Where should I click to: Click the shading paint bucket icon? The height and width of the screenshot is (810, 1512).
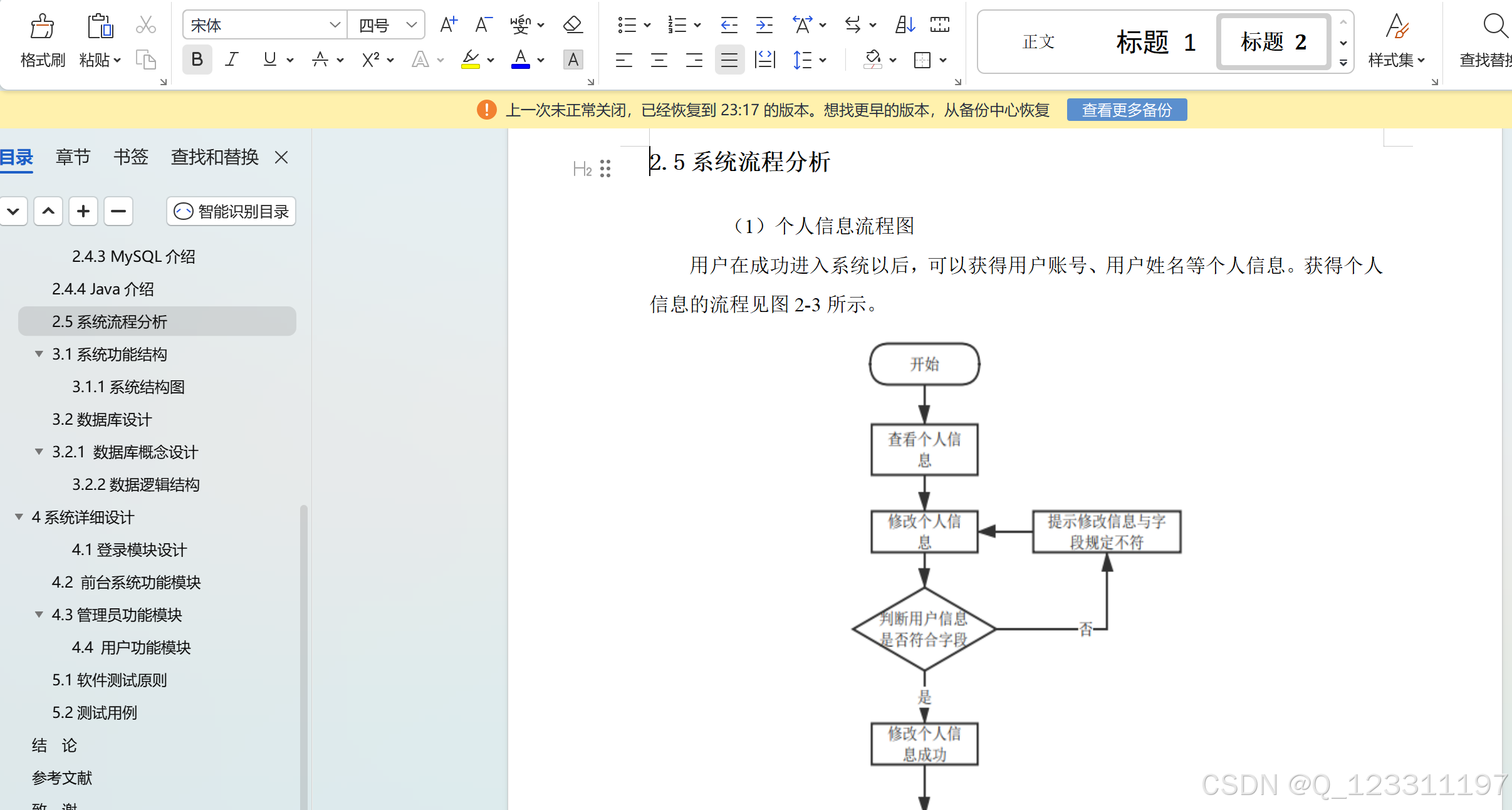point(872,60)
